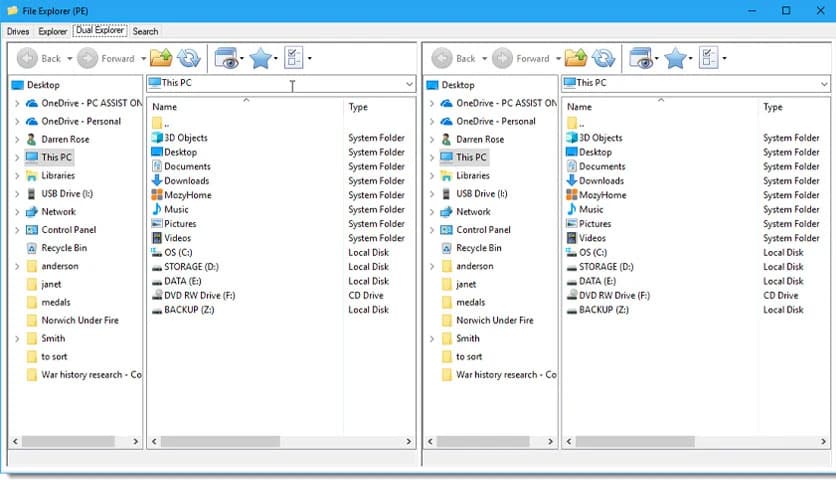
Task: Click right pane Refresh icon
Action: pos(604,58)
